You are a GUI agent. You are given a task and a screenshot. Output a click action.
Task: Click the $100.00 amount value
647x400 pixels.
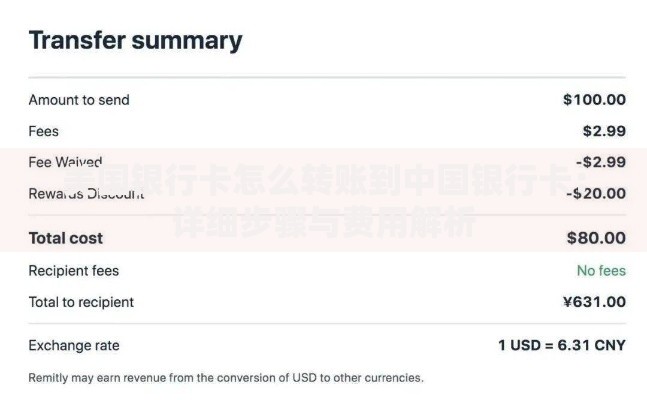coord(594,99)
